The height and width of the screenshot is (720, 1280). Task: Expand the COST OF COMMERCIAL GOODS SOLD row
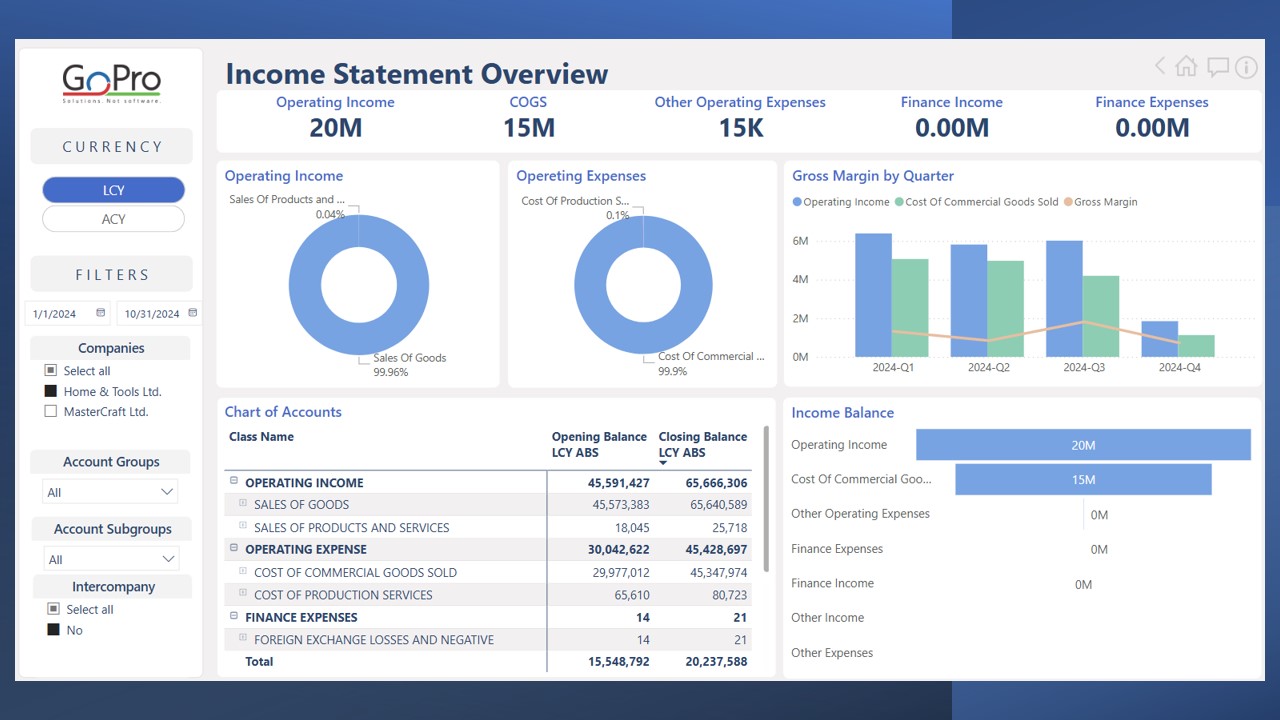(x=243, y=572)
